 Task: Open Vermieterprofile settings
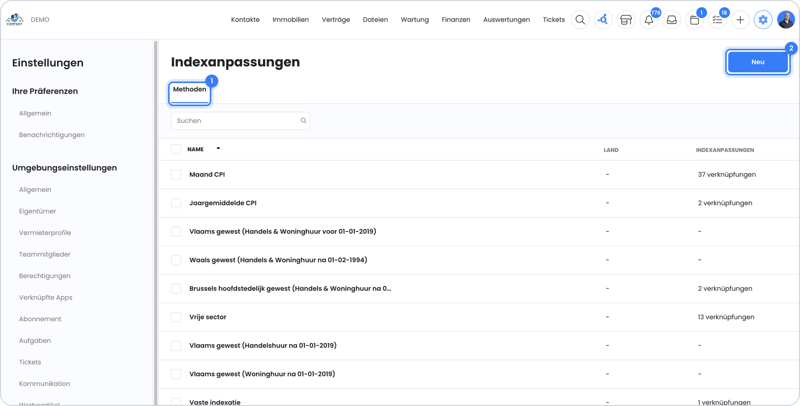pos(45,233)
